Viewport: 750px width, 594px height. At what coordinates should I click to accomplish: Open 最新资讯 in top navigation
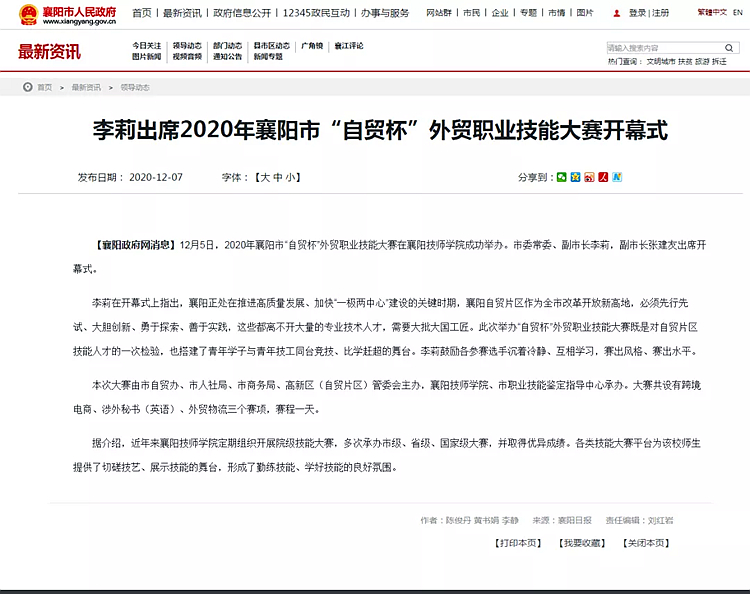pyautogui.click(x=182, y=13)
